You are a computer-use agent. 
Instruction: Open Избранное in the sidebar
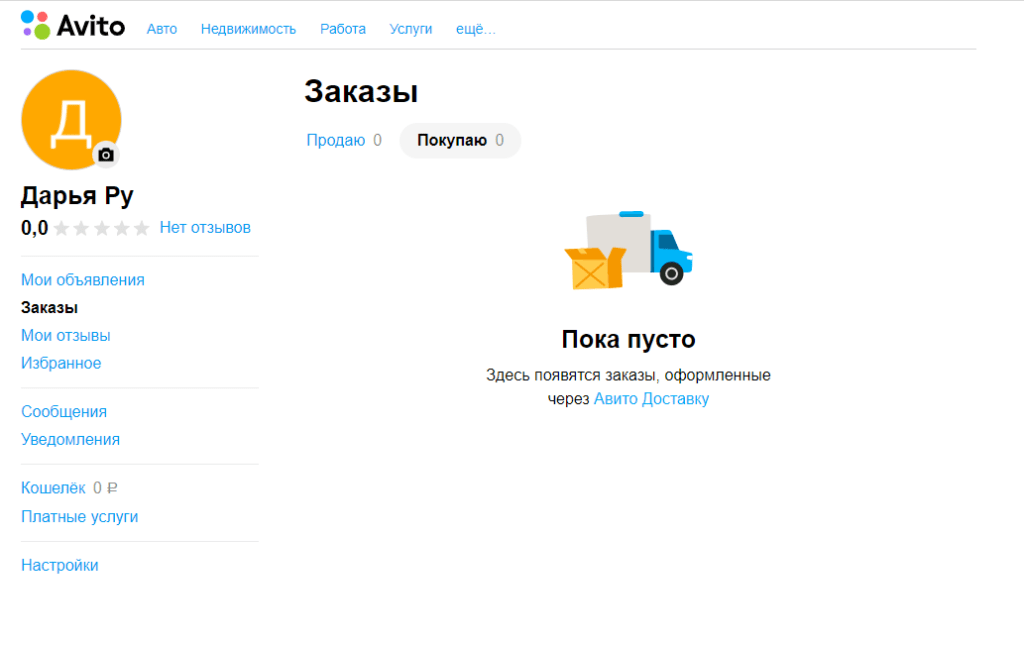click(x=61, y=363)
